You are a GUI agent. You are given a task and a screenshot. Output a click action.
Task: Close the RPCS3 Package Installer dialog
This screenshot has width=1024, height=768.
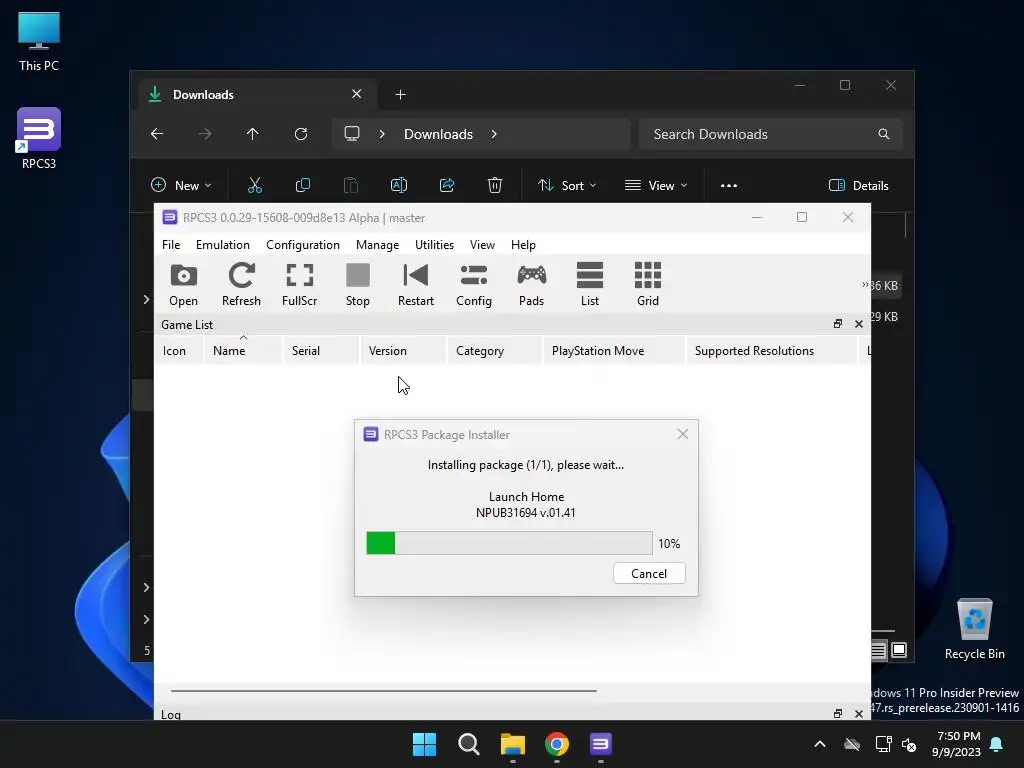(x=682, y=434)
